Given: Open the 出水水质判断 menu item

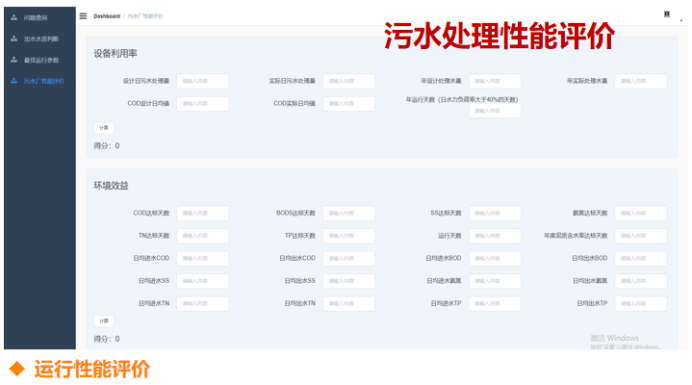Looking at the screenshot, I should [x=41, y=39].
